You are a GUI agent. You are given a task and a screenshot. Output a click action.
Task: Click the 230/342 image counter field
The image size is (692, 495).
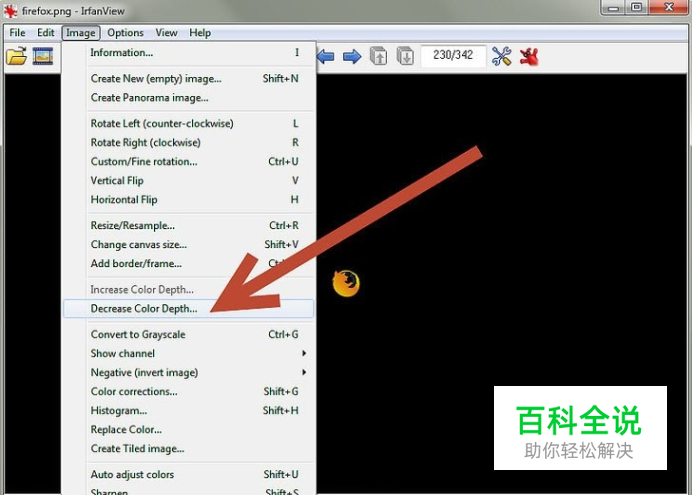tap(453, 55)
